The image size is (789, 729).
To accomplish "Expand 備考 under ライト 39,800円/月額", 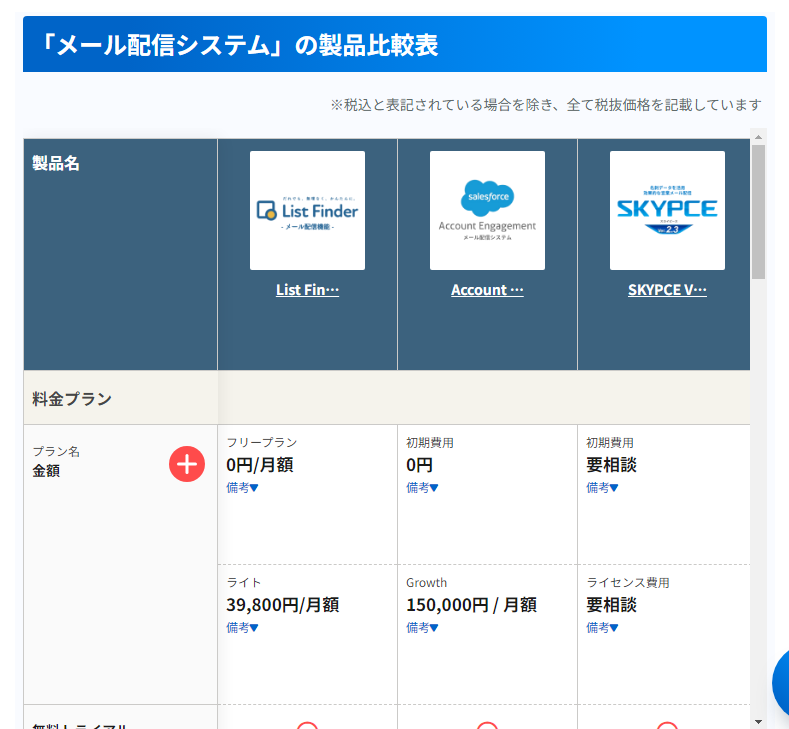I will [x=242, y=627].
